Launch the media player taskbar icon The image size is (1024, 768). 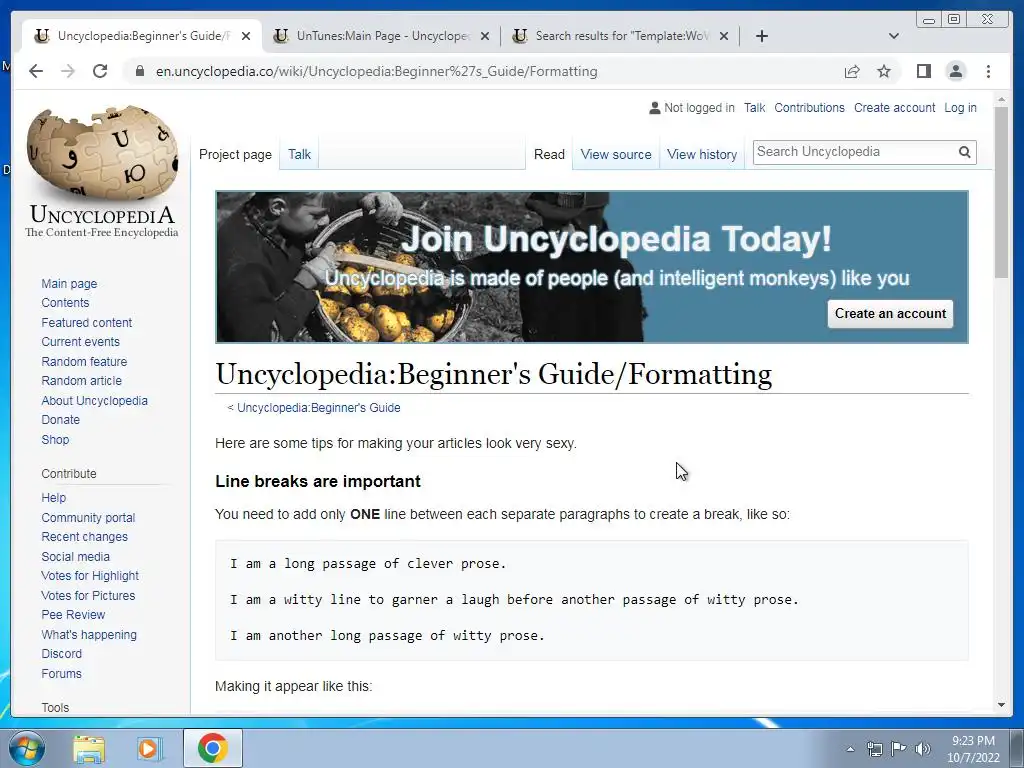(149, 748)
